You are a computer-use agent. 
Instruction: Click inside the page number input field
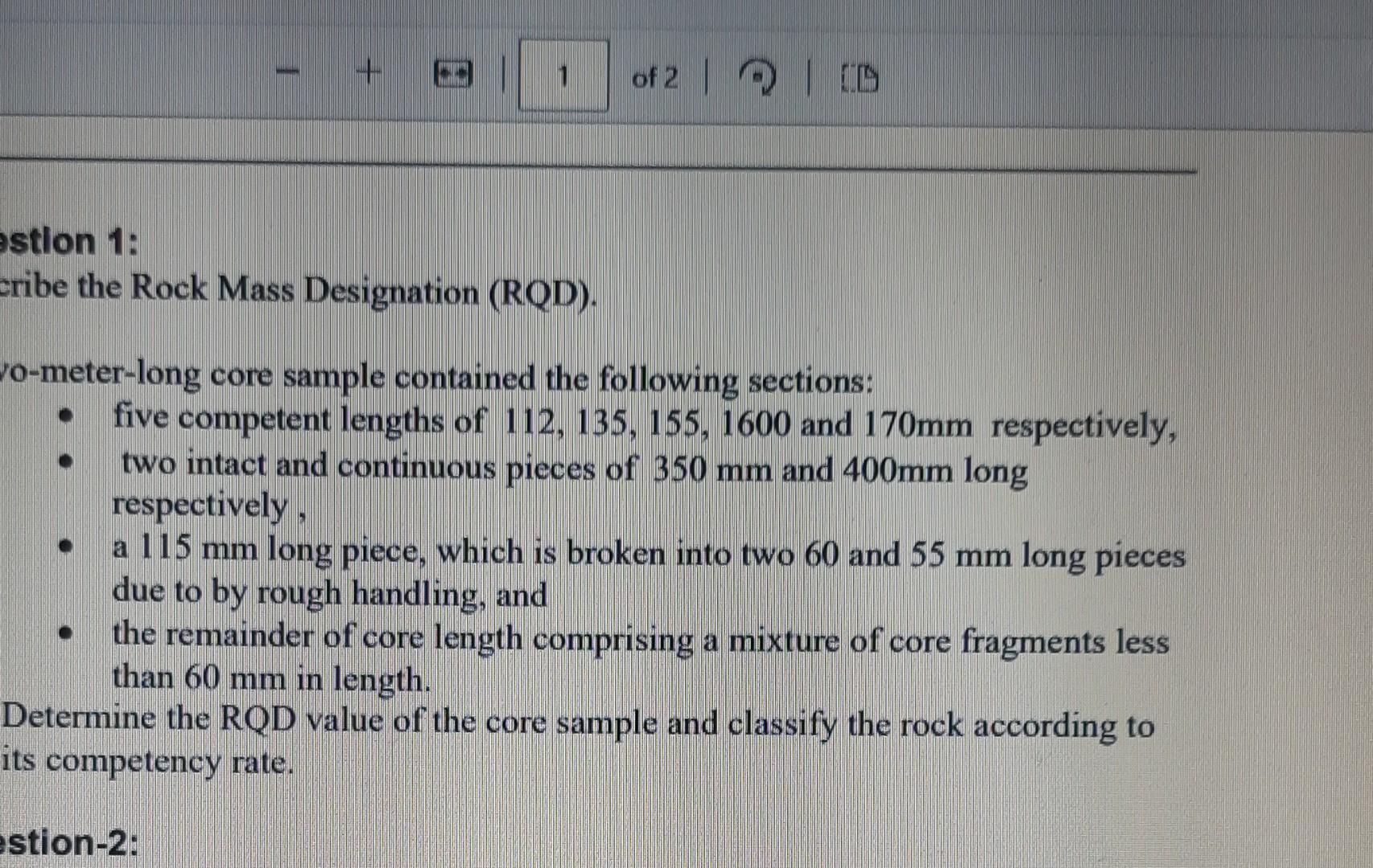(563, 76)
